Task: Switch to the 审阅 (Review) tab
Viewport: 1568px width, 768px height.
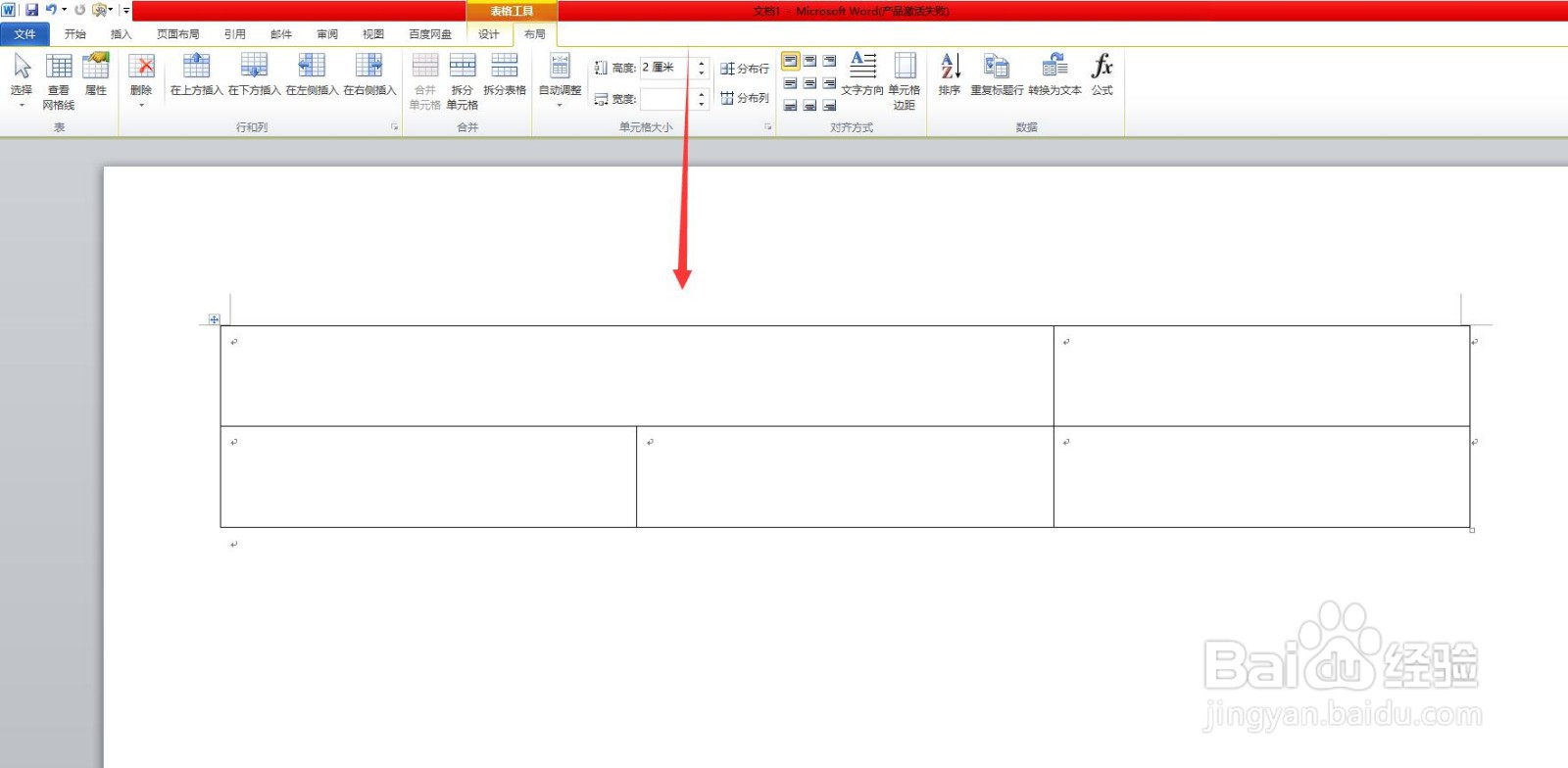Action: click(327, 34)
